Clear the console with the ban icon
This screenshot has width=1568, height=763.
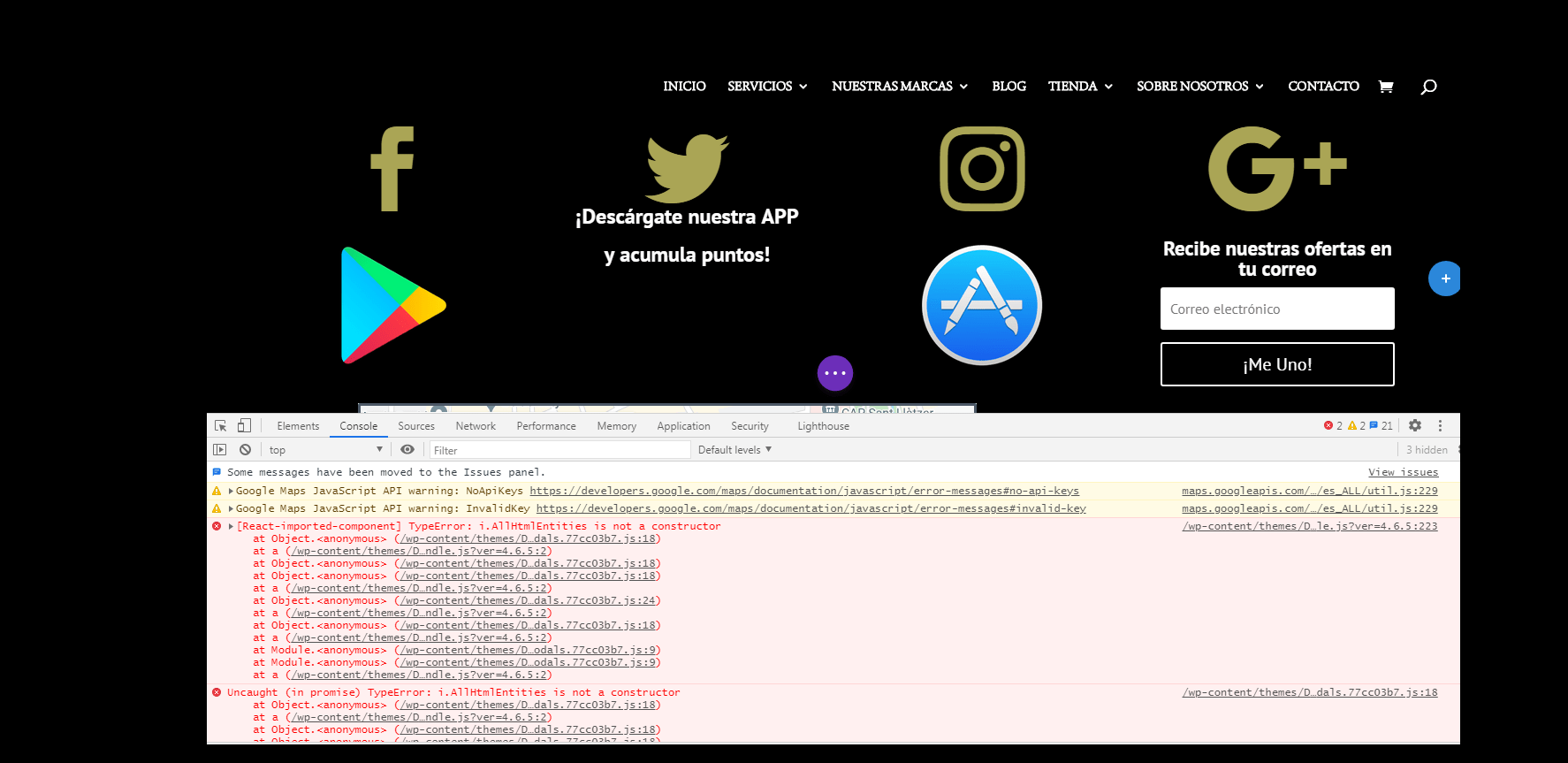click(x=245, y=449)
